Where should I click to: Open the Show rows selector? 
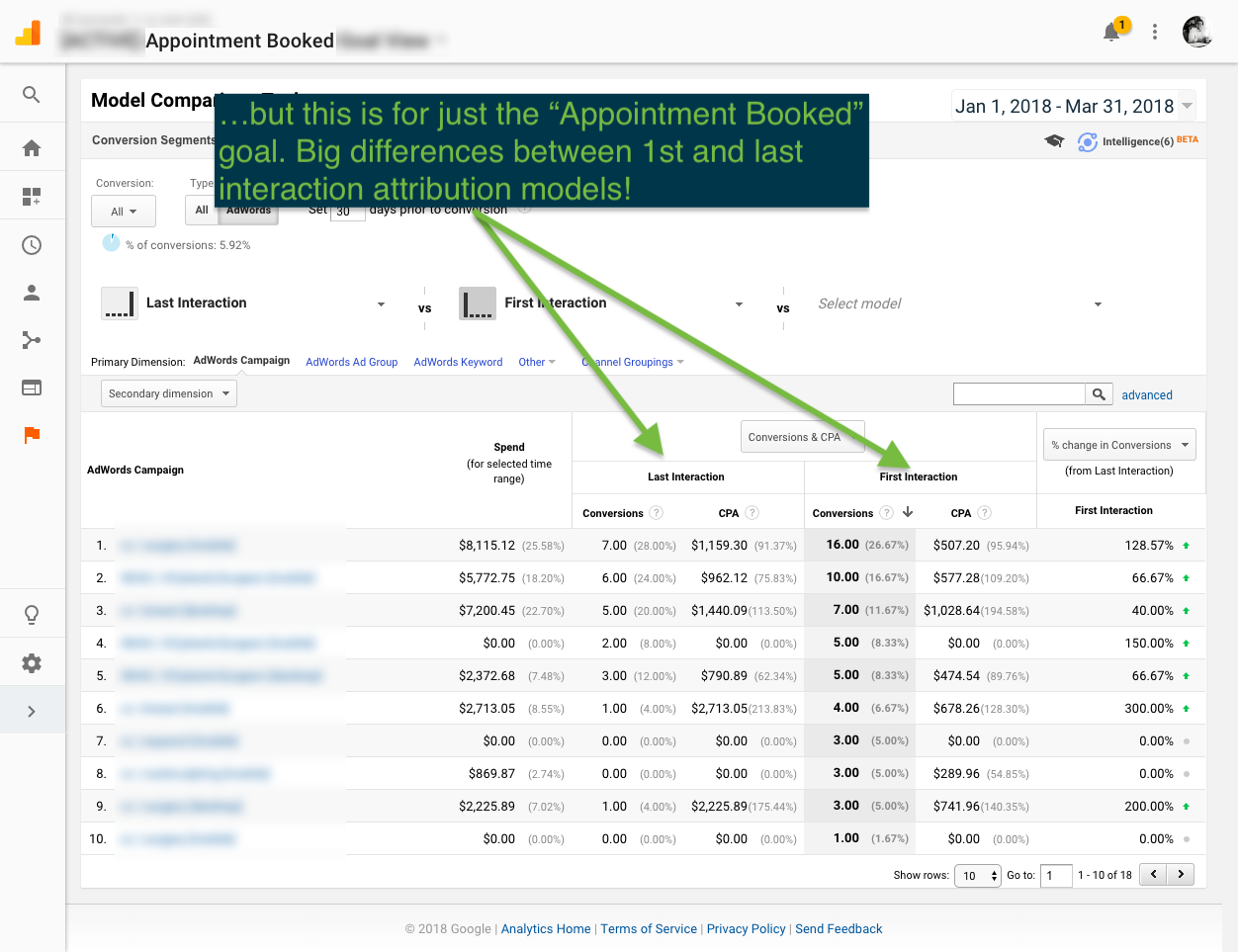978,876
